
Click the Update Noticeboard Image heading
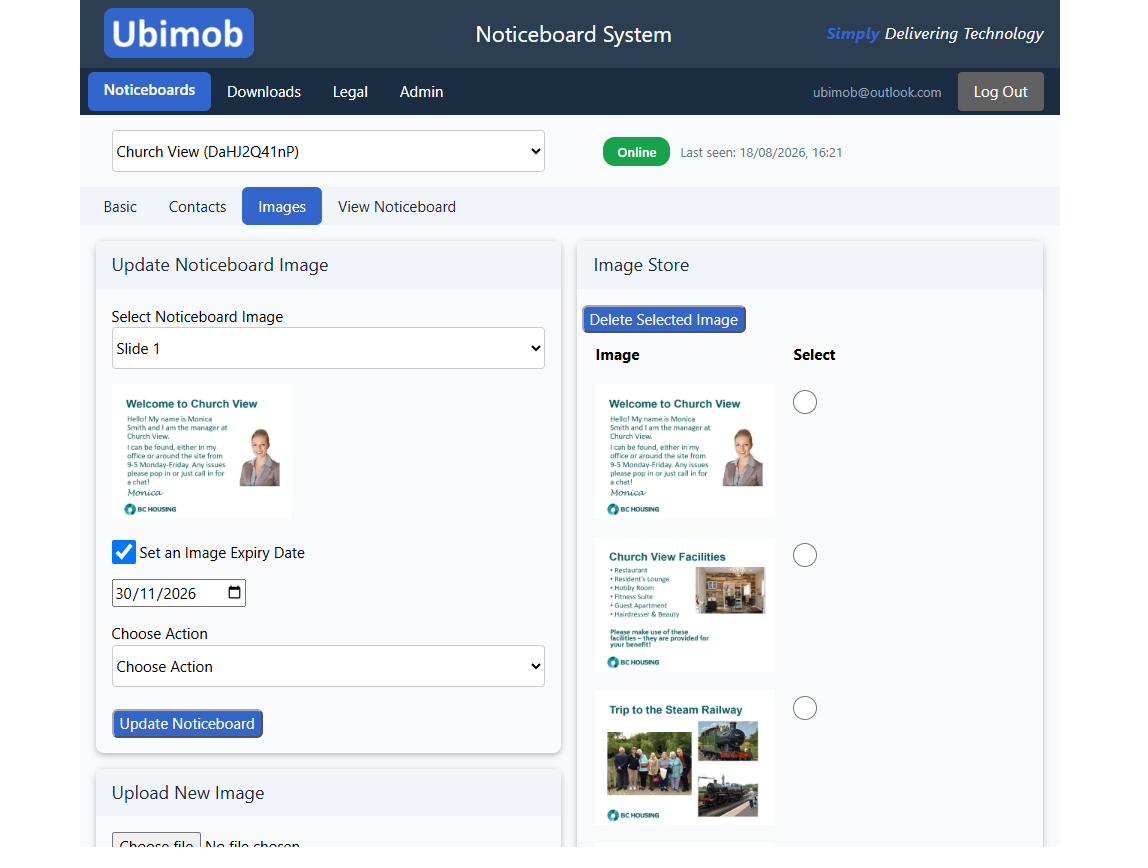(220, 265)
